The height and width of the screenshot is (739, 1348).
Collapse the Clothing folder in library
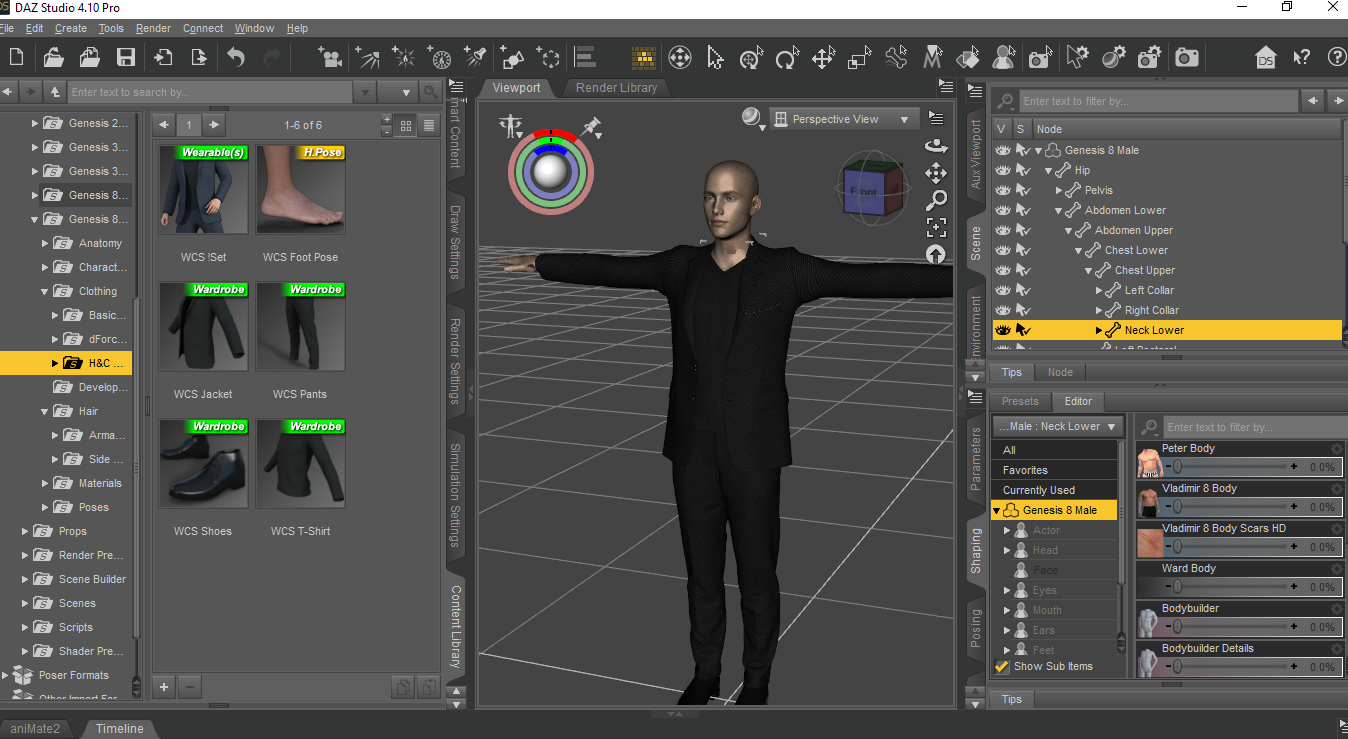click(x=45, y=291)
